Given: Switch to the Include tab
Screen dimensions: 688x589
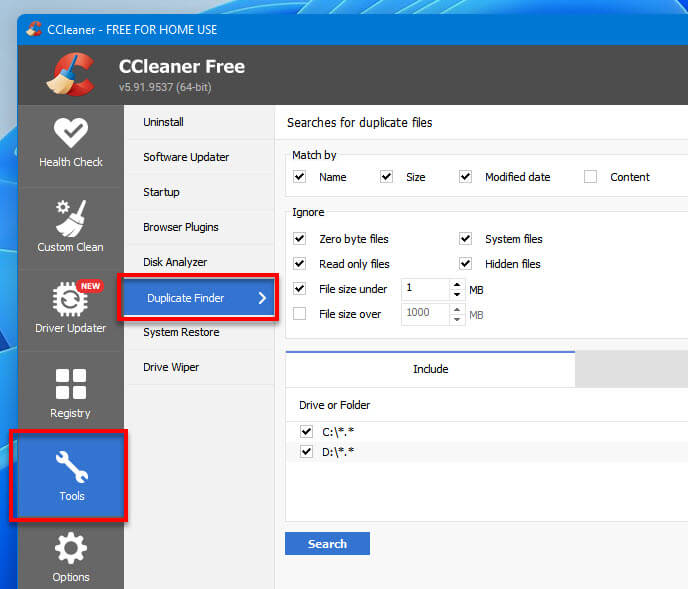Looking at the screenshot, I should tap(430, 369).
